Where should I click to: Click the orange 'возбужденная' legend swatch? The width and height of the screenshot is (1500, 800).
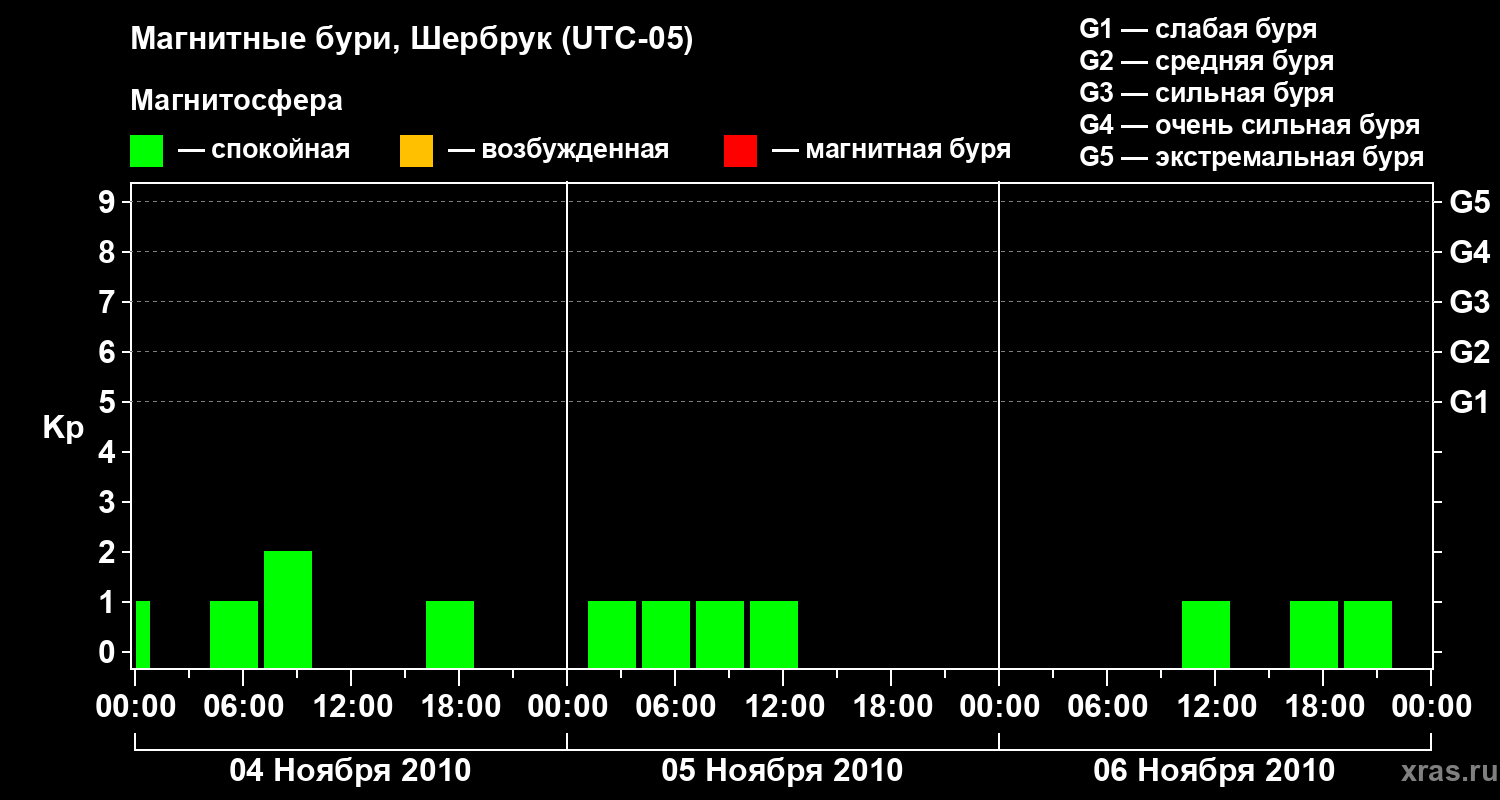point(416,151)
